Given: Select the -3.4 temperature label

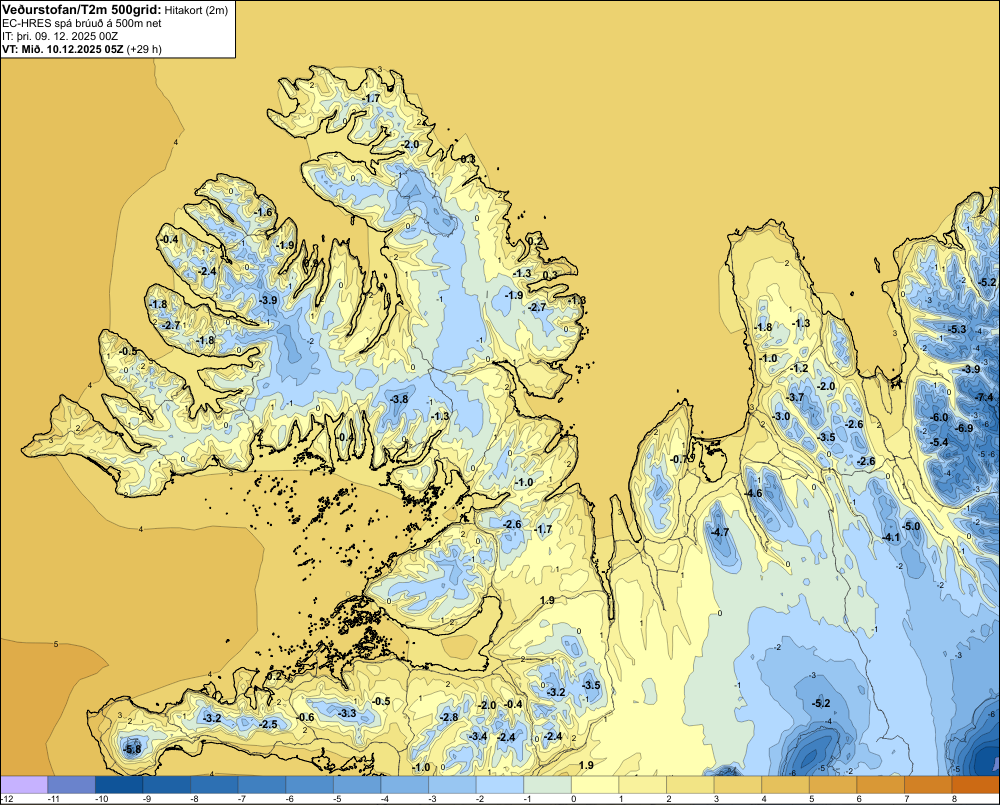Looking at the screenshot, I should [x=478, y=736].
